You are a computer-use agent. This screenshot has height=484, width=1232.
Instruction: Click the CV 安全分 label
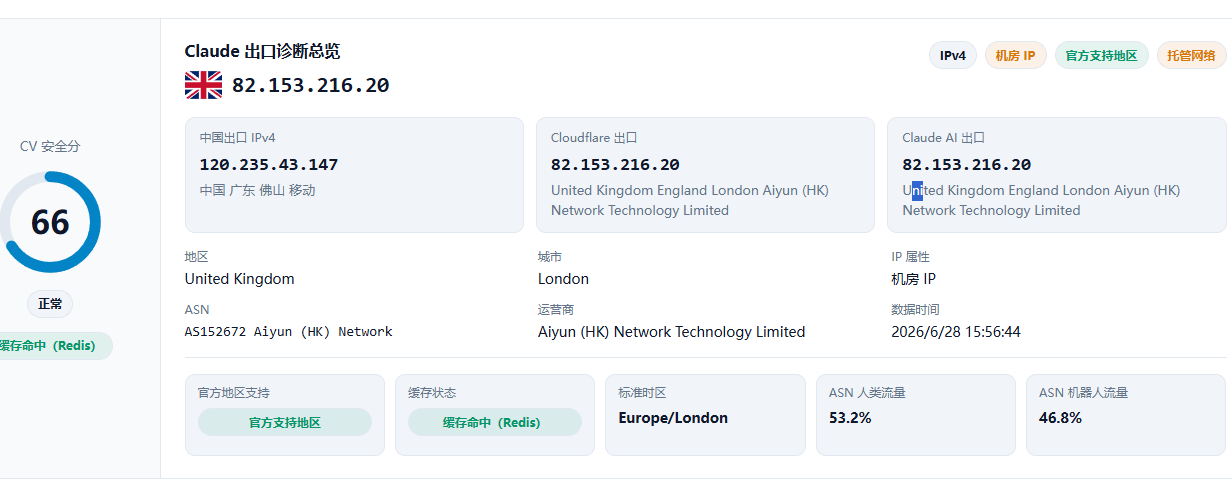pos(50,146)
